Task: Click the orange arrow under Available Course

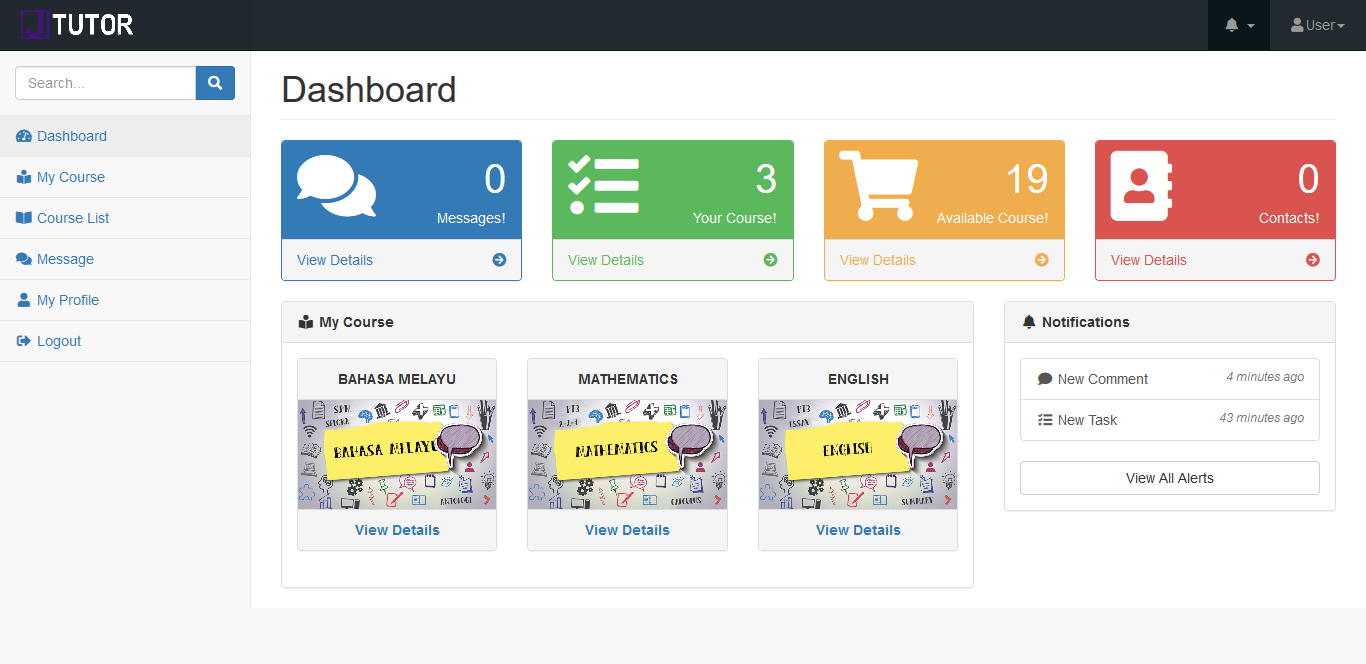Action: (1041, 260)
